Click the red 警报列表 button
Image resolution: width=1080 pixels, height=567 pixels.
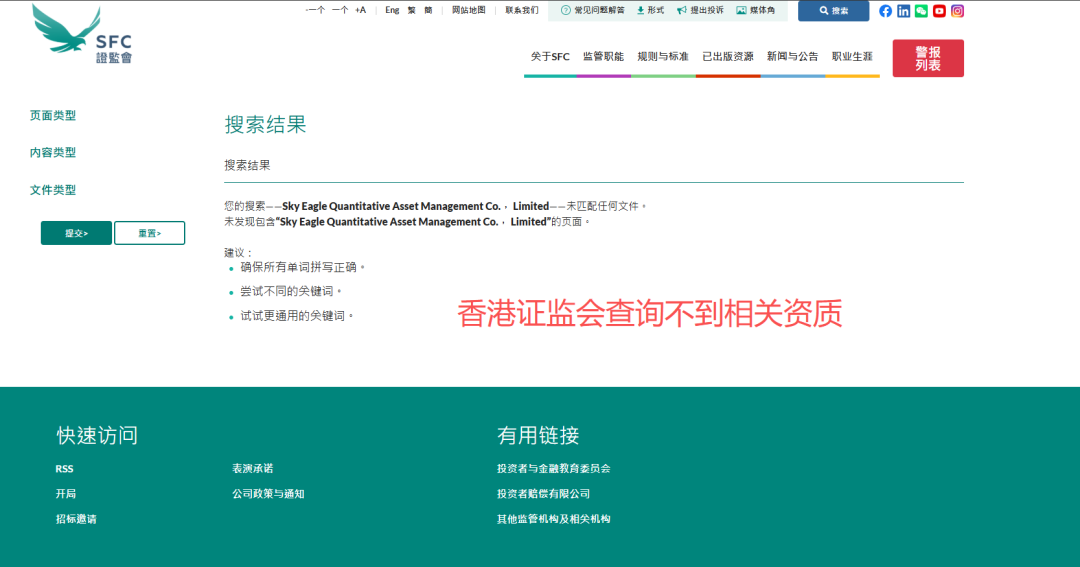[x=928, y=58]
